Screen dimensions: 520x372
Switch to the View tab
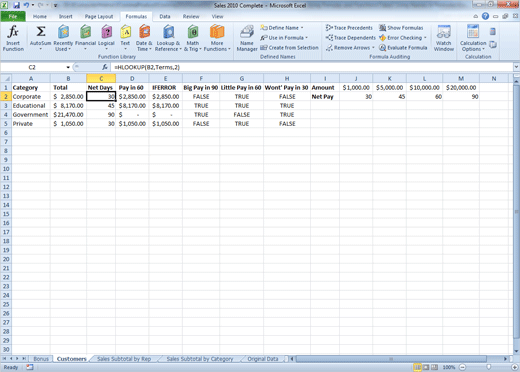point(217,16)
